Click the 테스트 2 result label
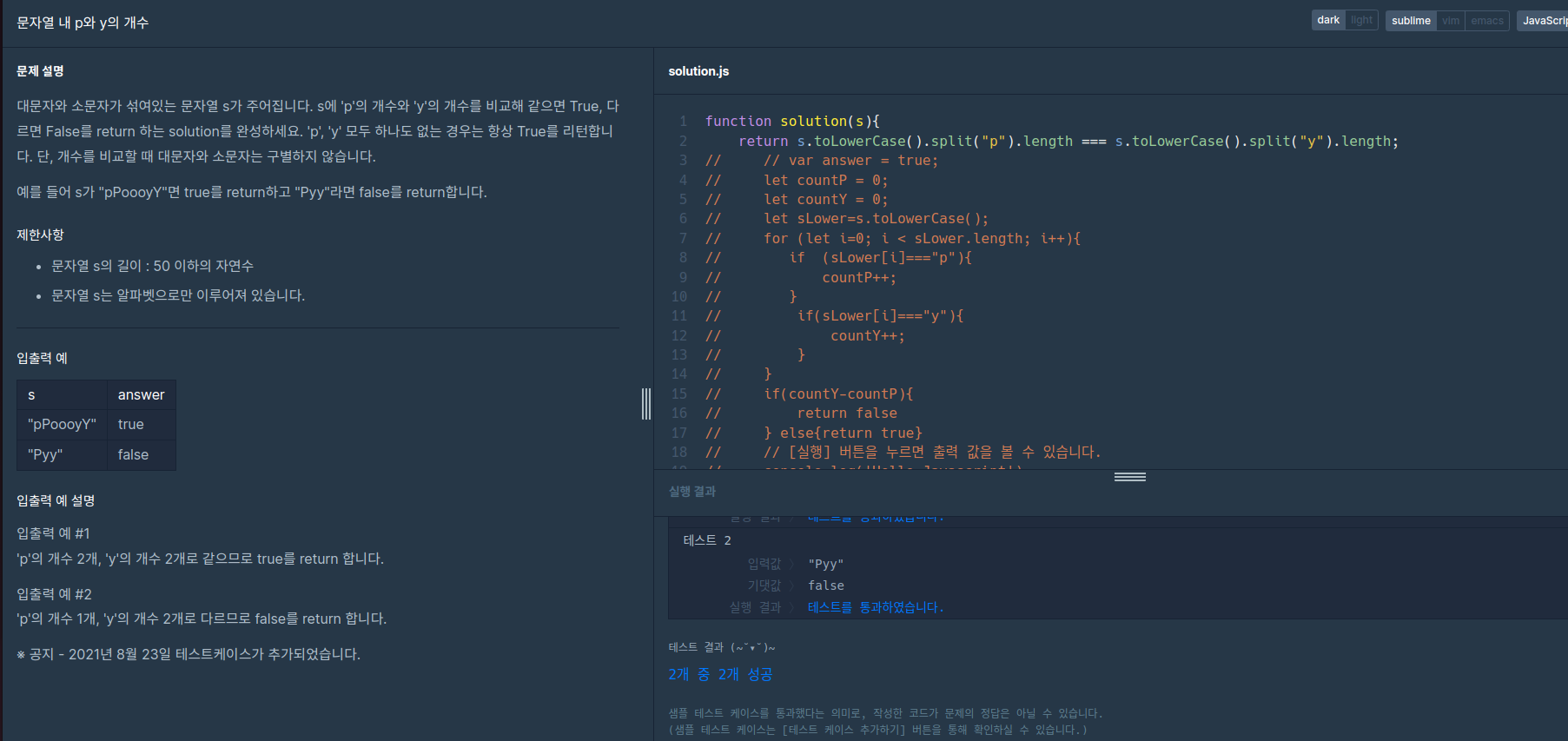1568x741 pixels. (707, 540)
